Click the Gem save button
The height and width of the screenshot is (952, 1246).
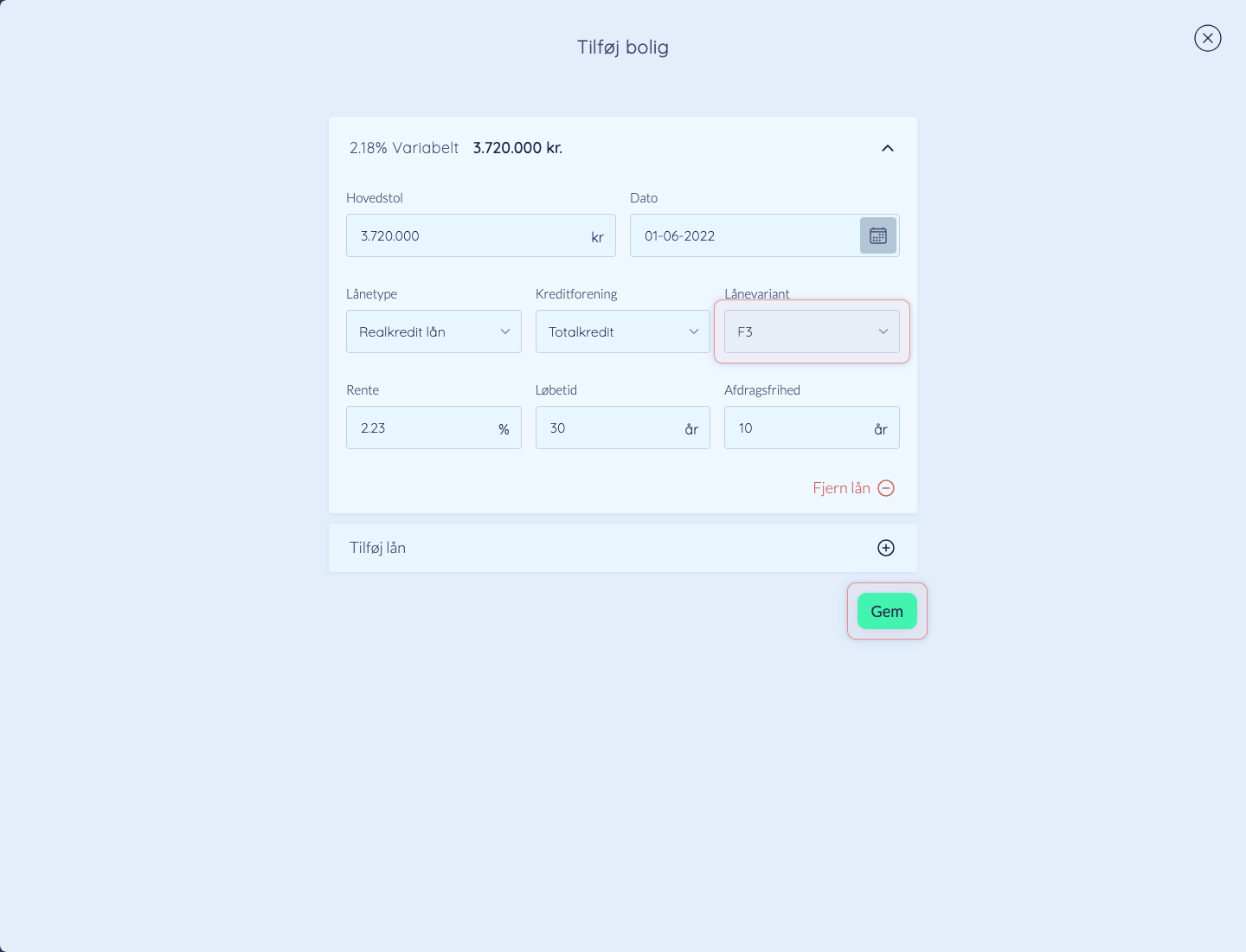tap(887, 611)
